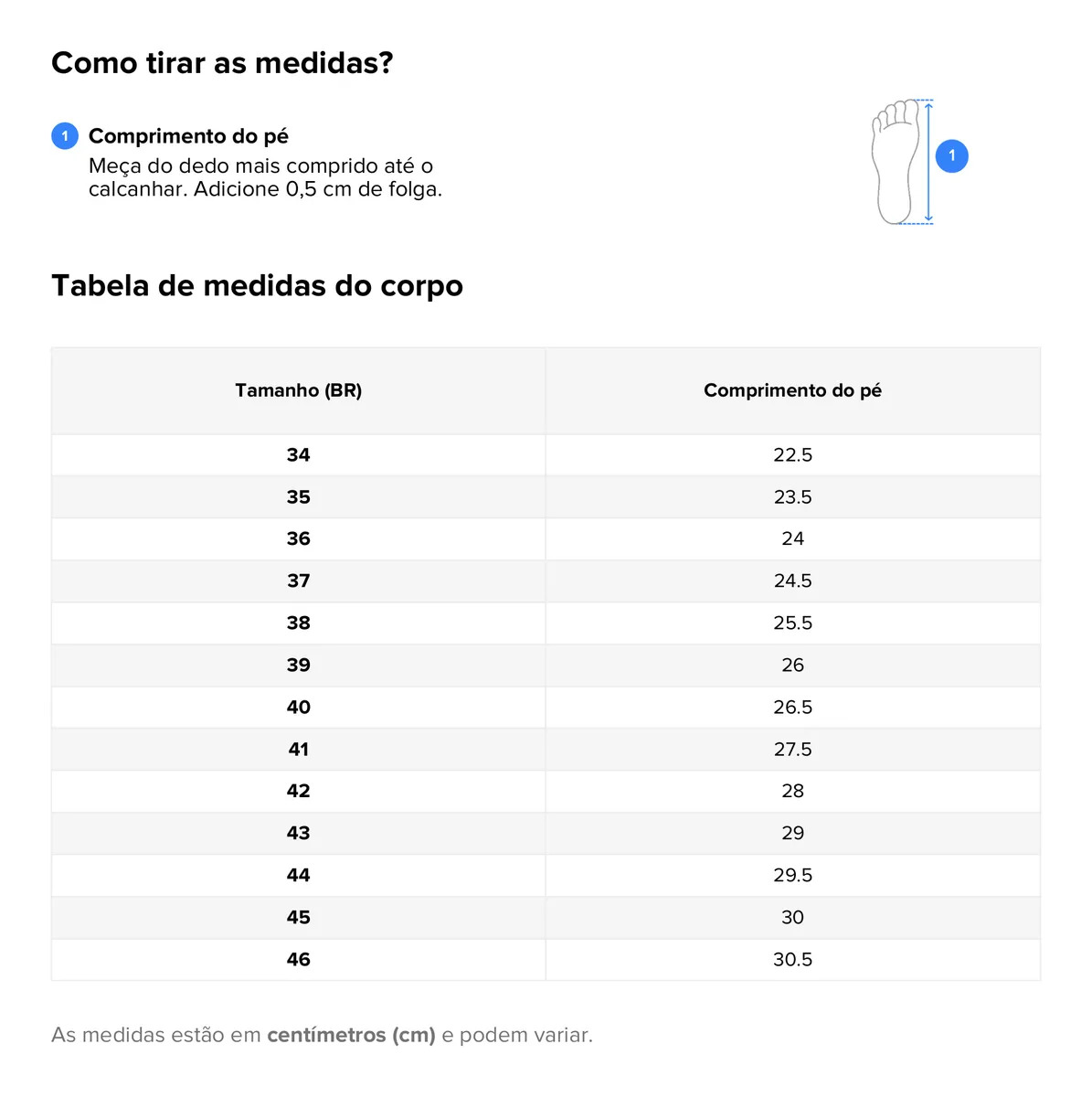The height and width of the screenshot is (1097, 1092).
Task: Select the size 46 cell
Action: click(298, 959)
